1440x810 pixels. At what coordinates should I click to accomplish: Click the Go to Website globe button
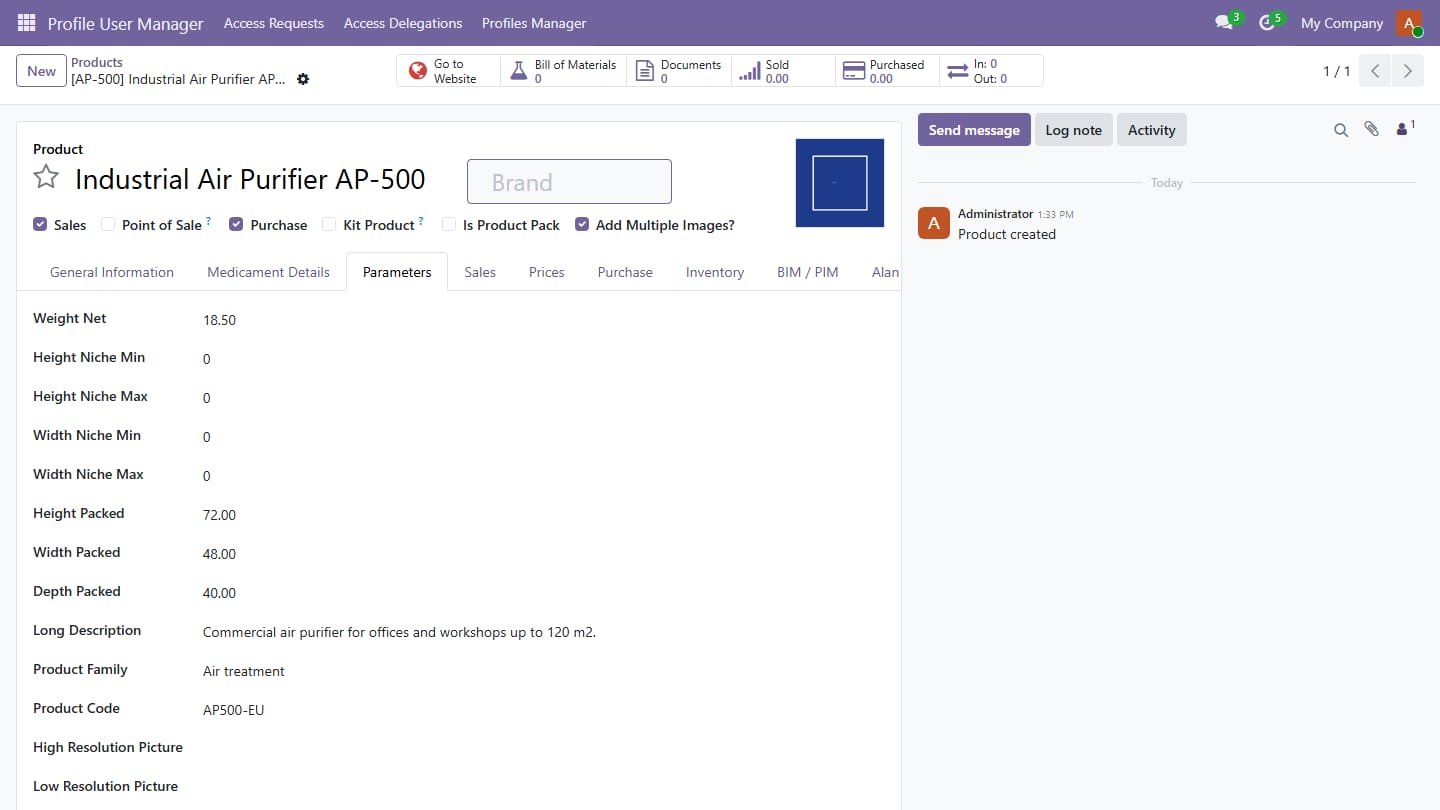click(449, 71)
